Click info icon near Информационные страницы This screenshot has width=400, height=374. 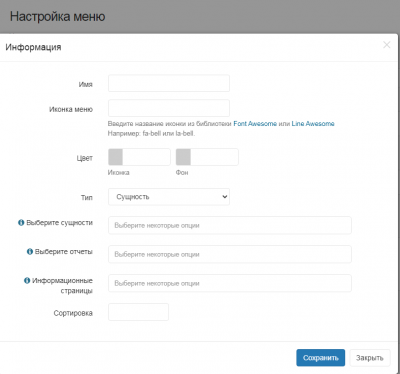coord(27,280)
